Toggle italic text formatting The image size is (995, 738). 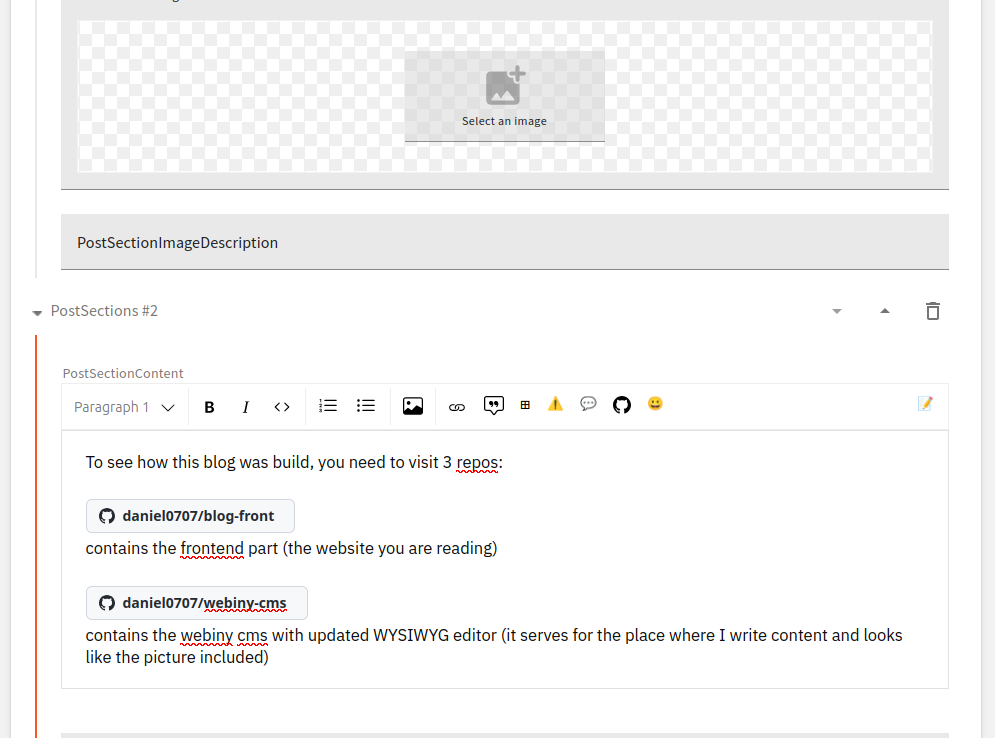[x=245, y=406]
